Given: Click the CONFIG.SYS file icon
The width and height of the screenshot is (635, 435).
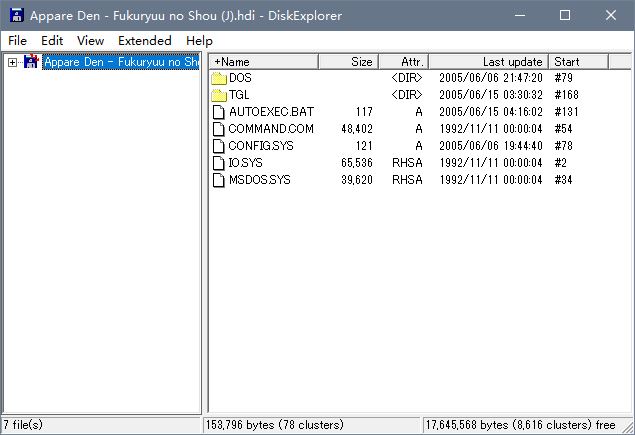Looking at the screenshot, I should [219, 146].
